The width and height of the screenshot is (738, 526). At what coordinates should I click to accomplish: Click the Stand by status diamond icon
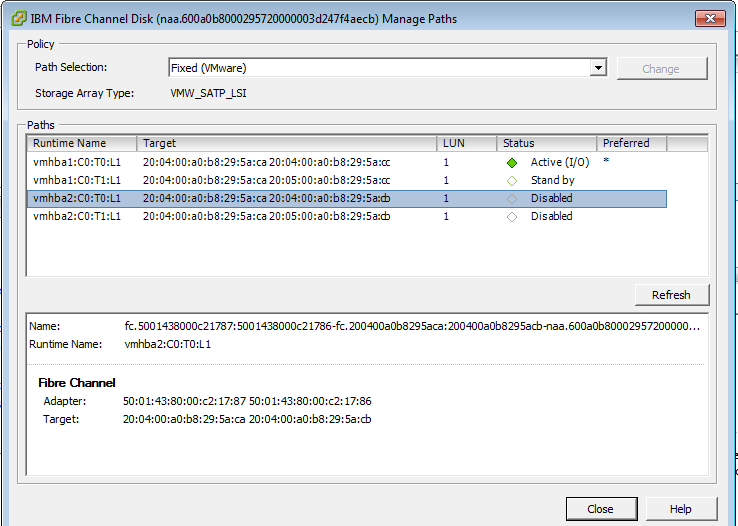pos(512,181)
